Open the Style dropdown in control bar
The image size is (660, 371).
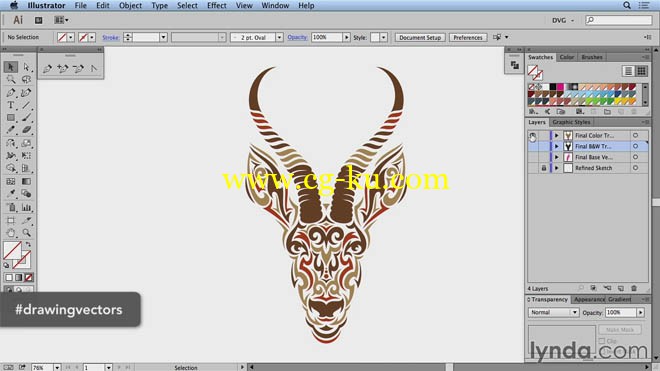coord(383,37)
